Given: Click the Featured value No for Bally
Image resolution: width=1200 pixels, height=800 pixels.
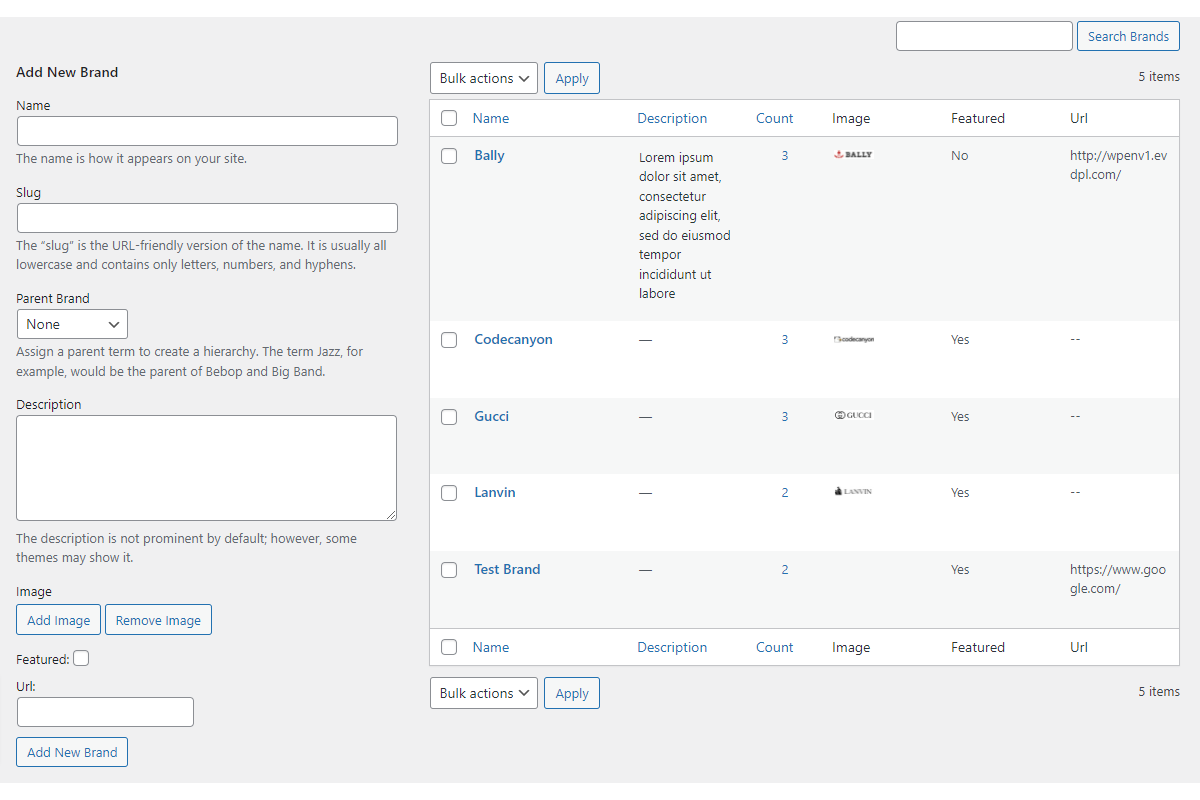Looking at the screenshot, I should [x=960, y=156].
